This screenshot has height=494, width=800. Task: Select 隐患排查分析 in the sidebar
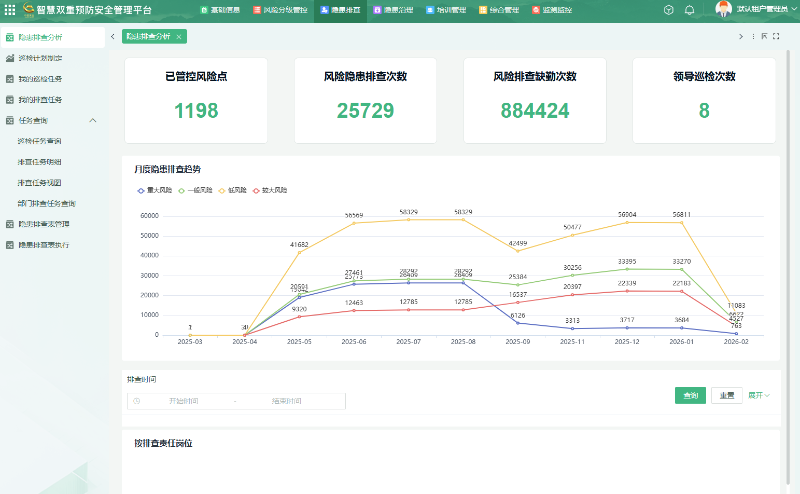53,37
